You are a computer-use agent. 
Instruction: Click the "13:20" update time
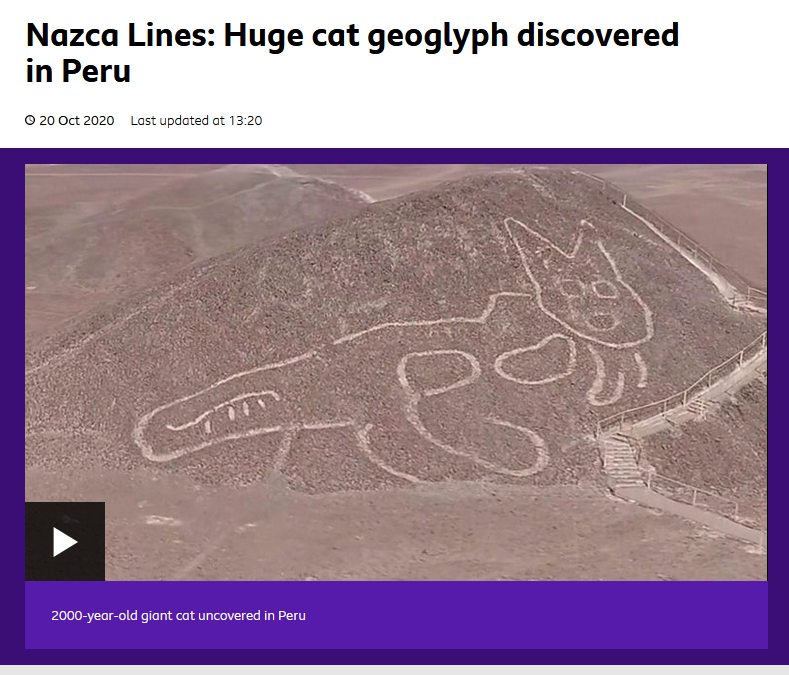[x=246, y=121]
